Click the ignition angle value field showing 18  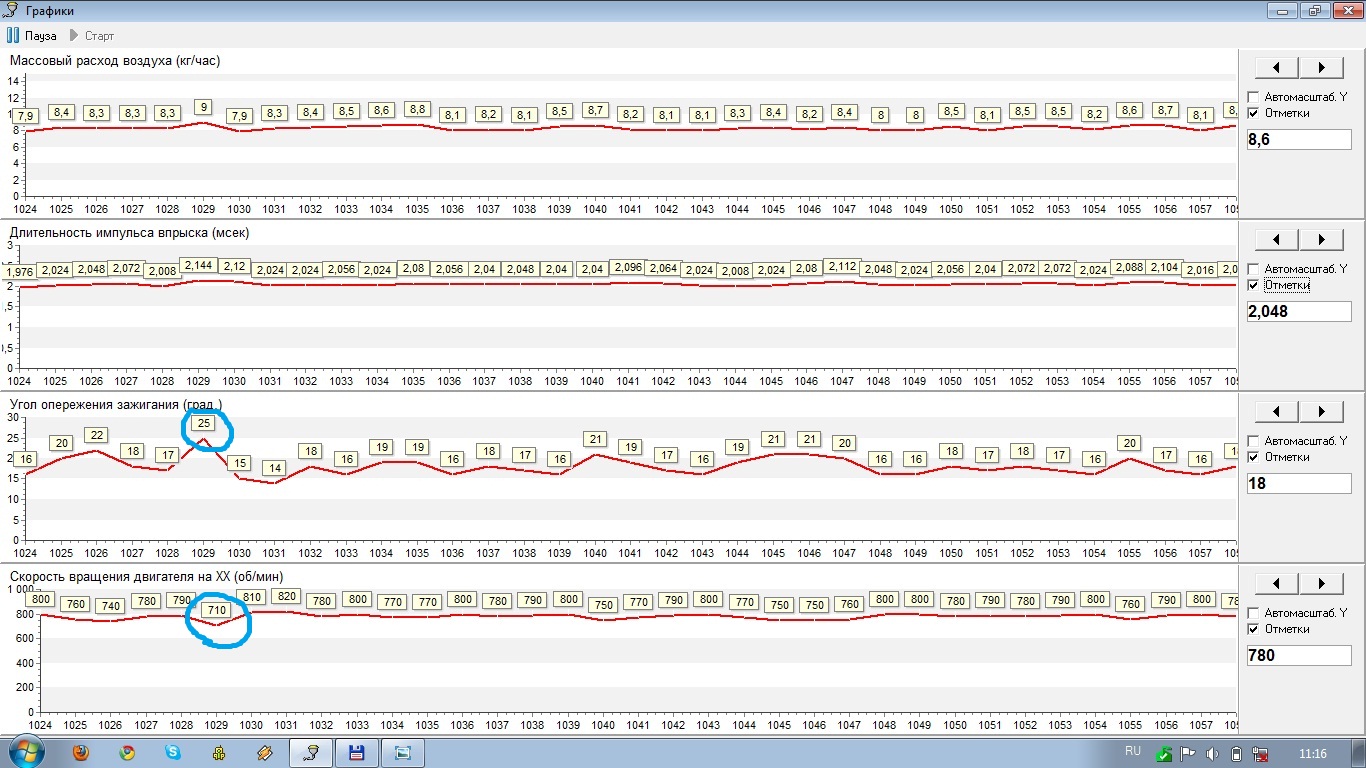click(x=1298, y=483)
